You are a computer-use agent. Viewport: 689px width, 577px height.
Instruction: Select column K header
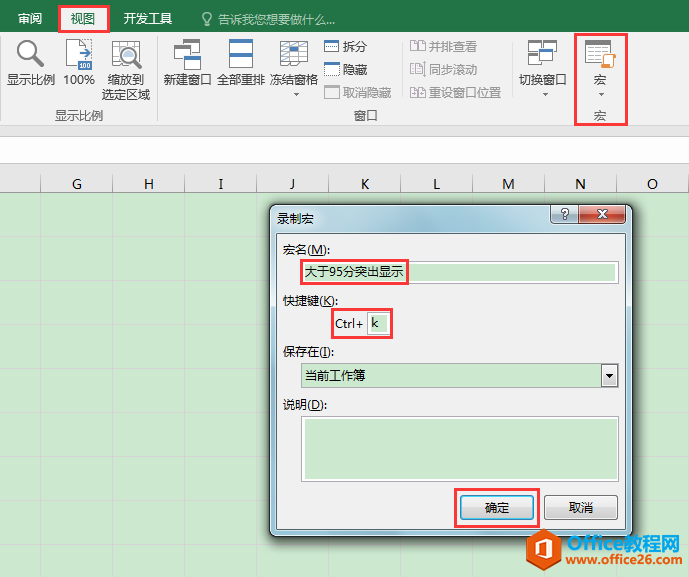[365, 184]
